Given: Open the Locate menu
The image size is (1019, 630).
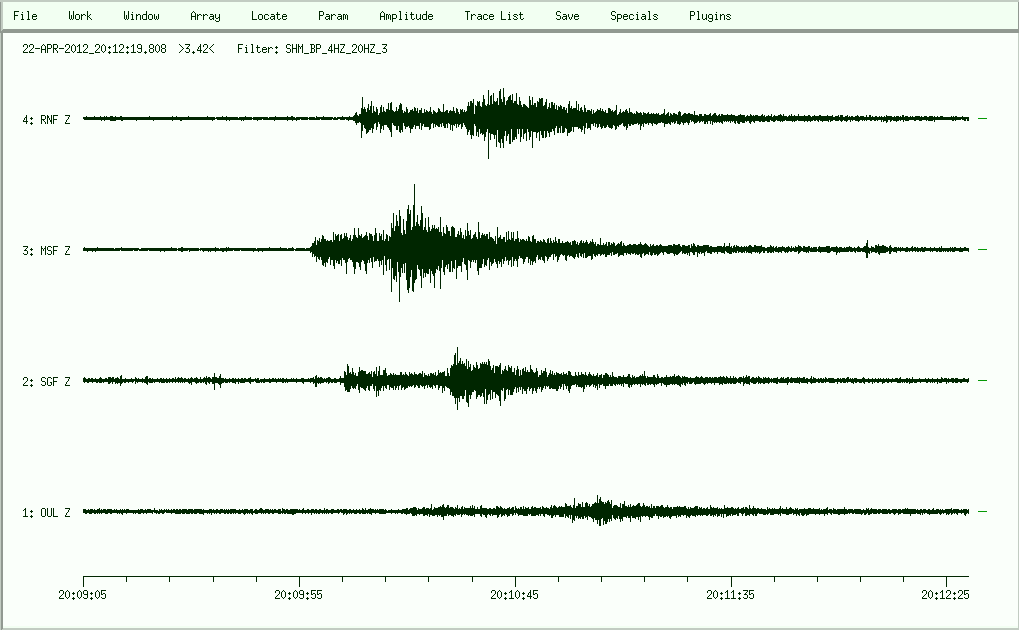Looking at the screenshot, I should [269, 16].
